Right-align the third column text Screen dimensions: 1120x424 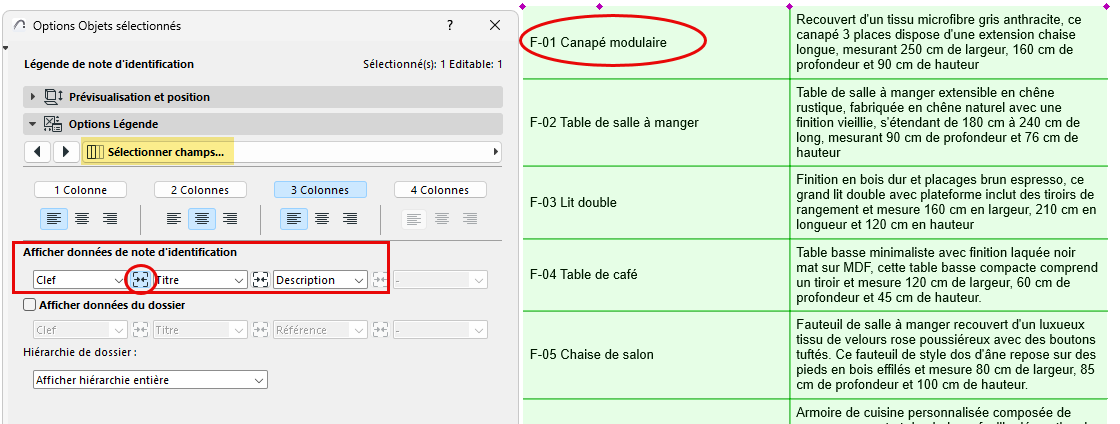click(x=350, y=218)
